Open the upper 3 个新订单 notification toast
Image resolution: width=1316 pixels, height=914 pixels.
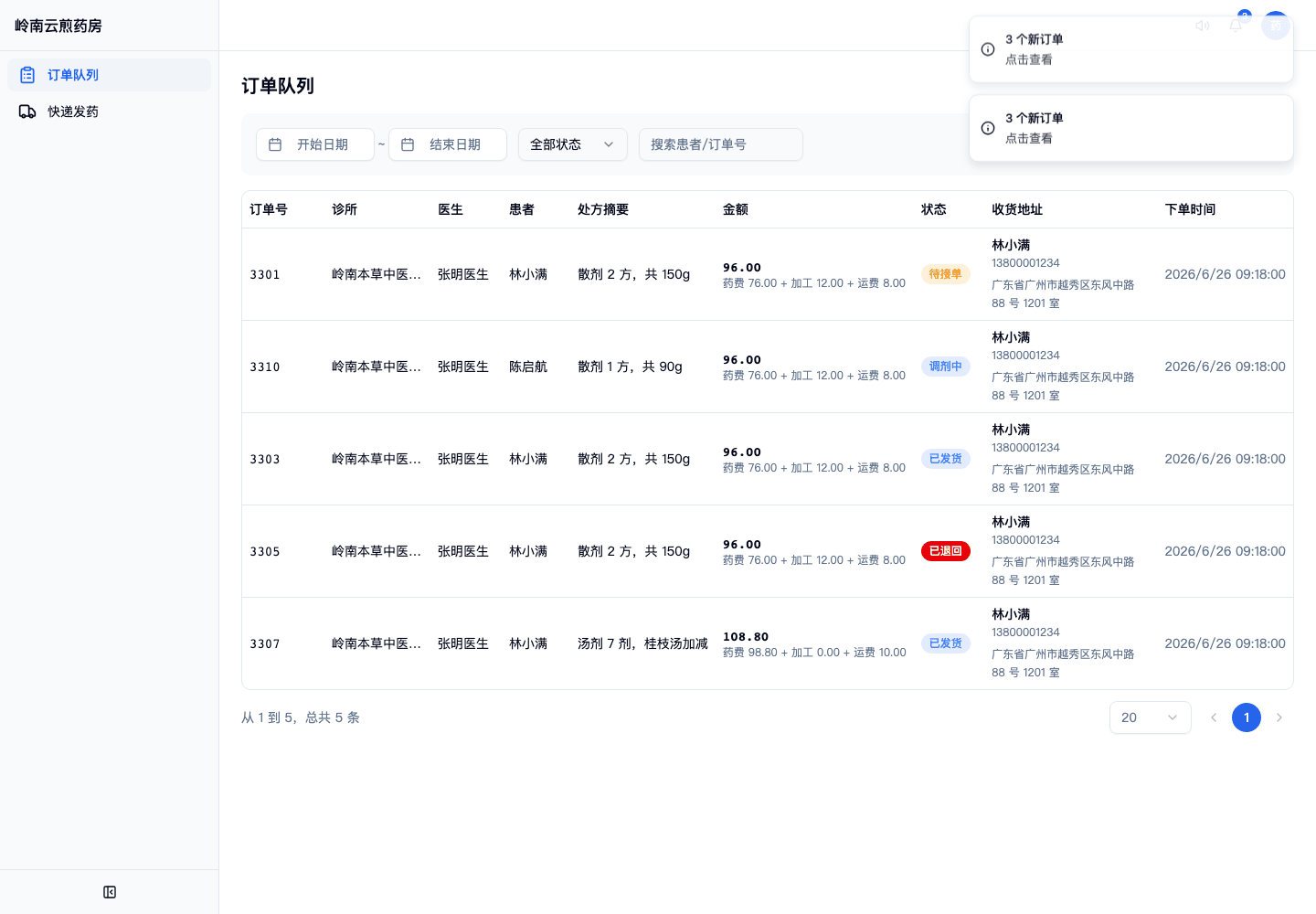click(x=1131, y=49)
